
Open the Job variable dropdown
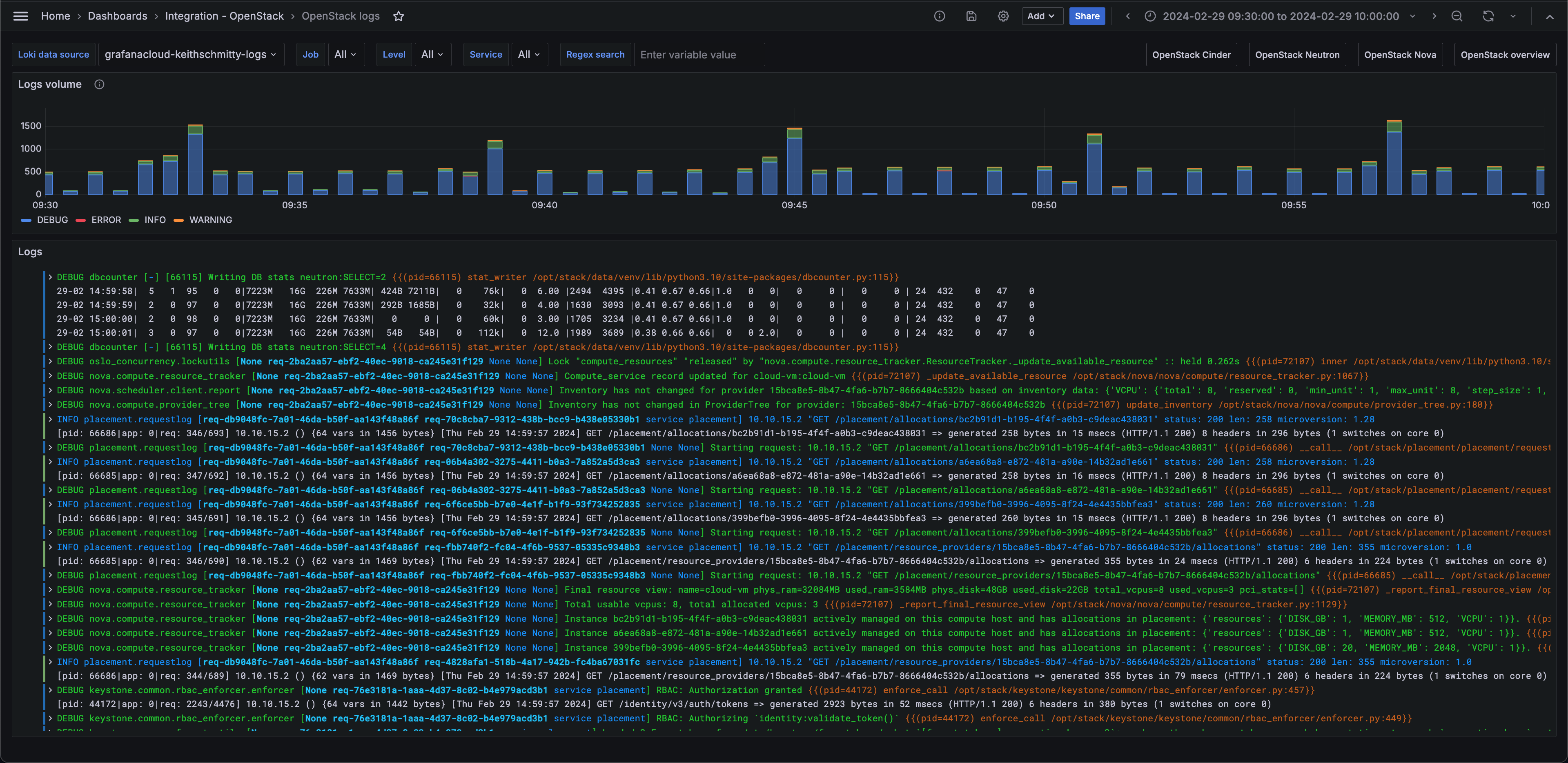345,55
